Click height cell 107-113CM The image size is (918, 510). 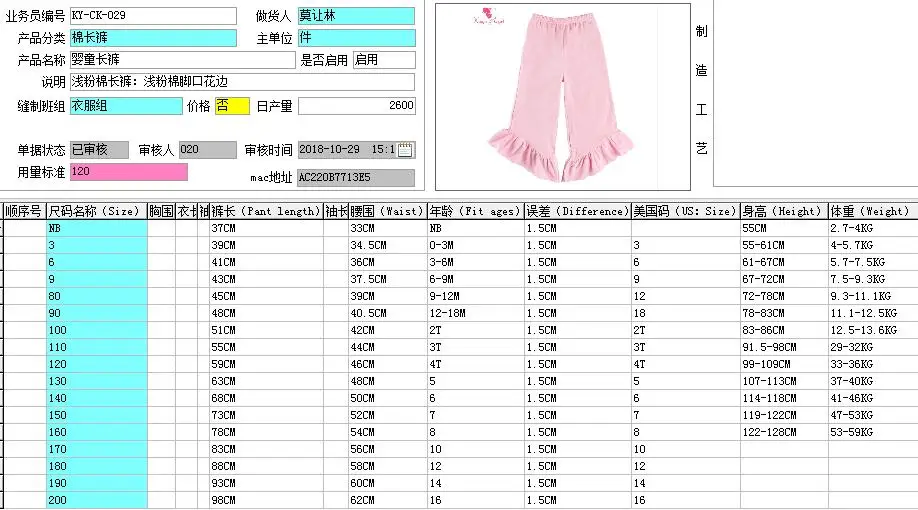[x=784, y=381]
